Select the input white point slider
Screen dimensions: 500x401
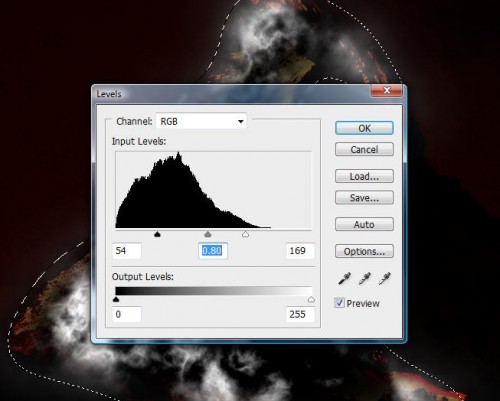(x=246, y=234)
